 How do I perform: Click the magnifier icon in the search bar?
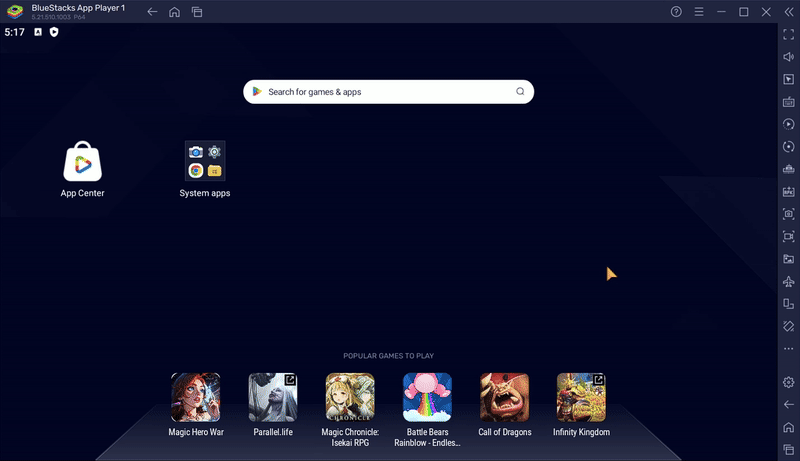520,91
